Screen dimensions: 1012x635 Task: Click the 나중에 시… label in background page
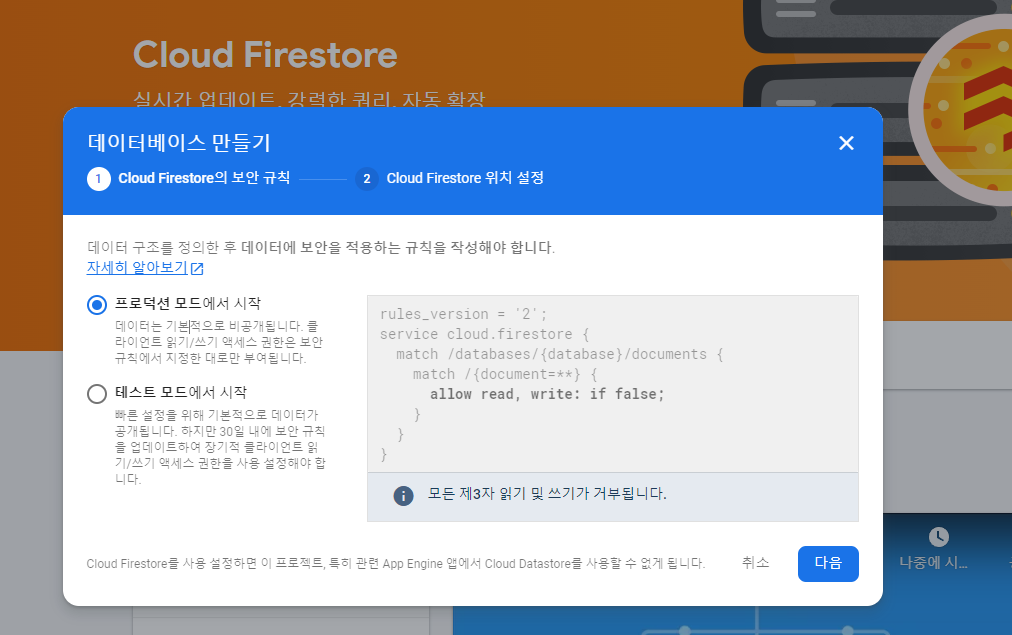click(933, 563)
